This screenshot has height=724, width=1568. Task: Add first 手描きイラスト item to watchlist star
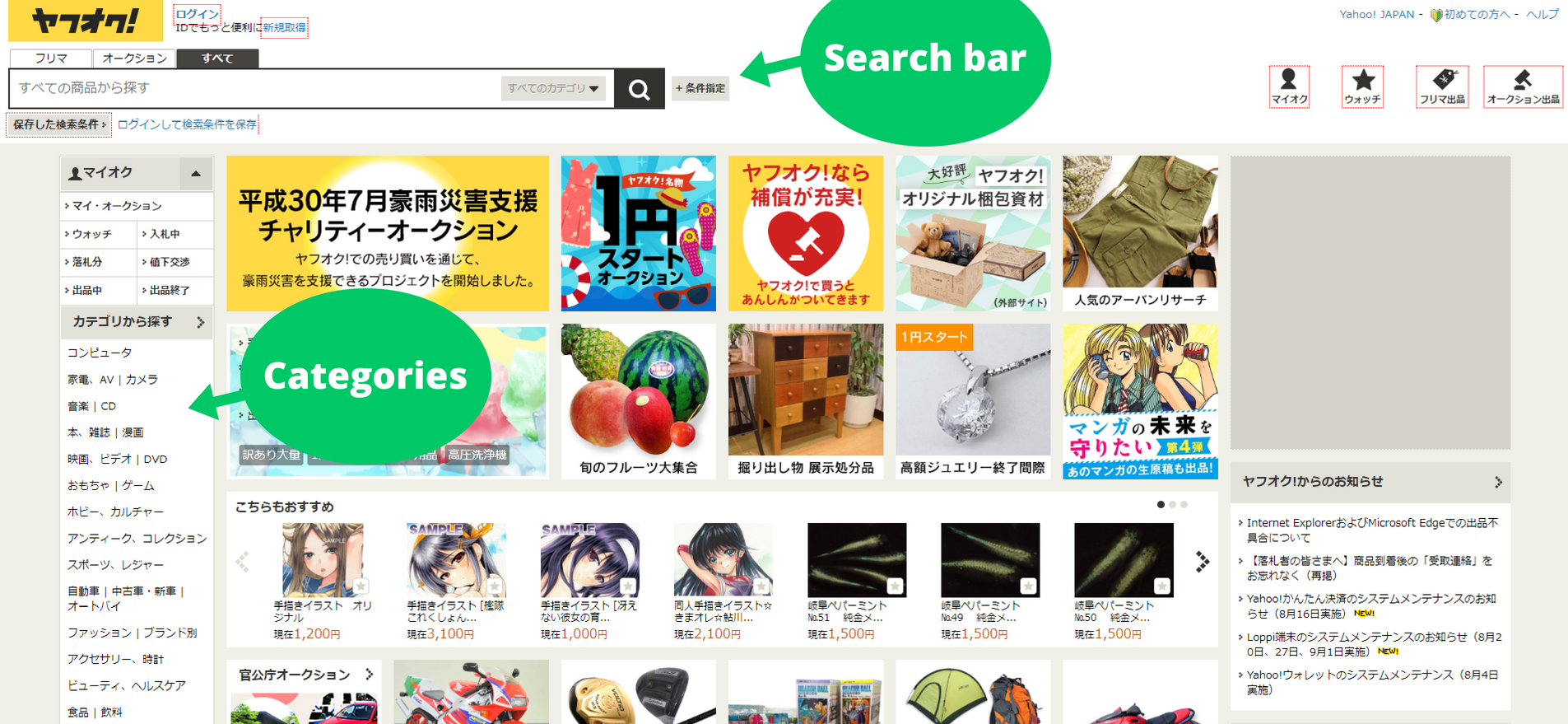[361, 586]
